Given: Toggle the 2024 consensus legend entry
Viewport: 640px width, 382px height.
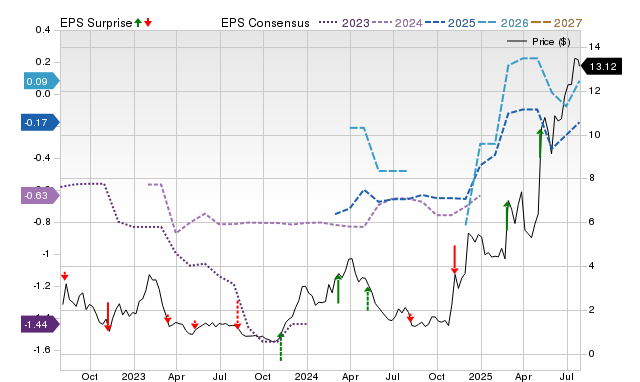Looking at the screenshot, I should click(x=397, y=23).
